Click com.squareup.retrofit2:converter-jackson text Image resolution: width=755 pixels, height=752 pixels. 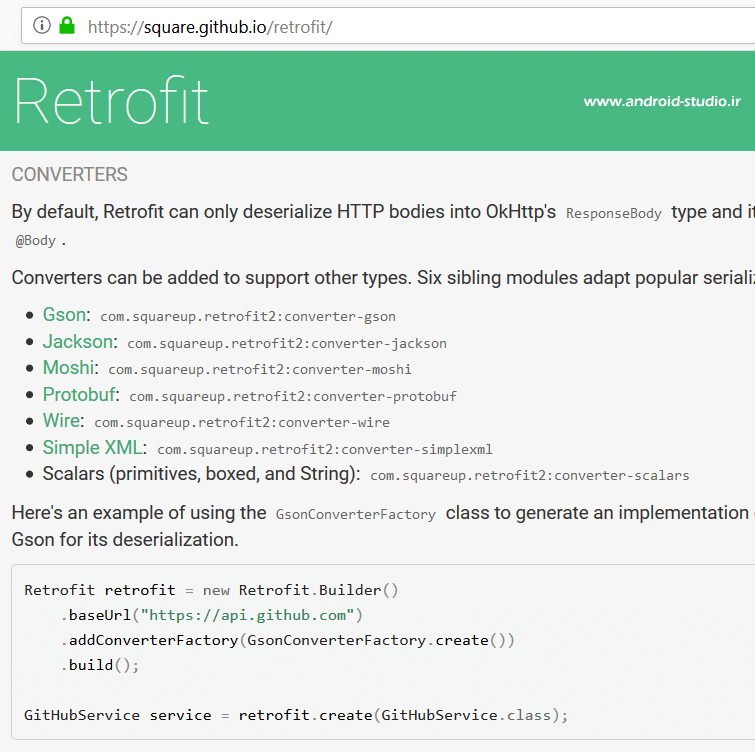coord(287,344)
